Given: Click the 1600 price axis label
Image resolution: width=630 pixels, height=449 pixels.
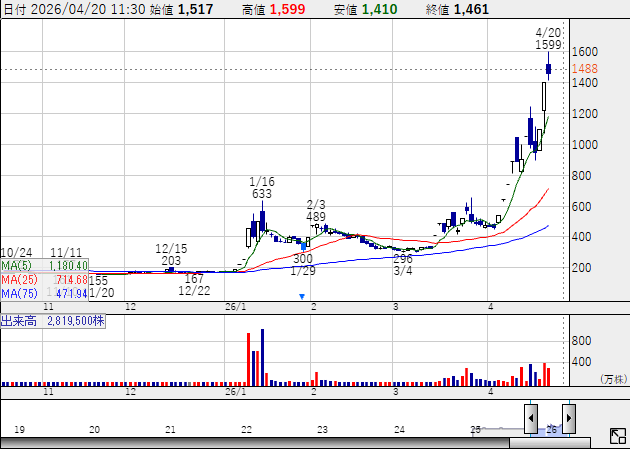Looking at the screenshot, I should (585, 51).
